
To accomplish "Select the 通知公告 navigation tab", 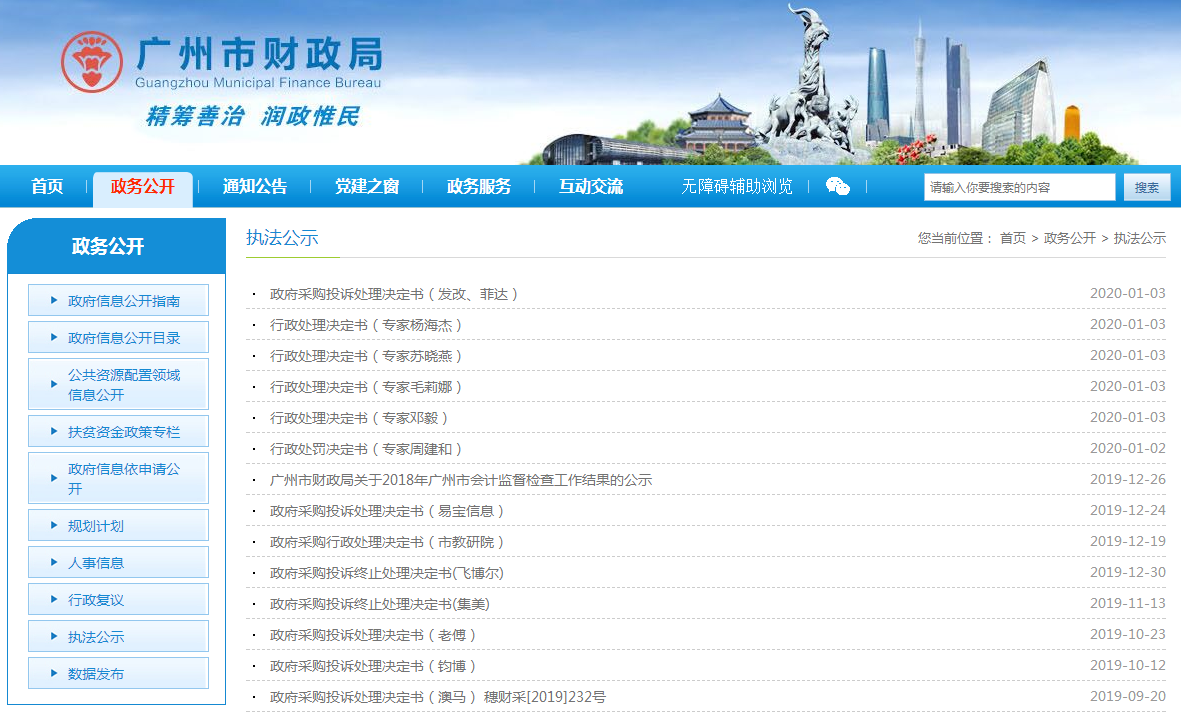I will coord(254,187).
